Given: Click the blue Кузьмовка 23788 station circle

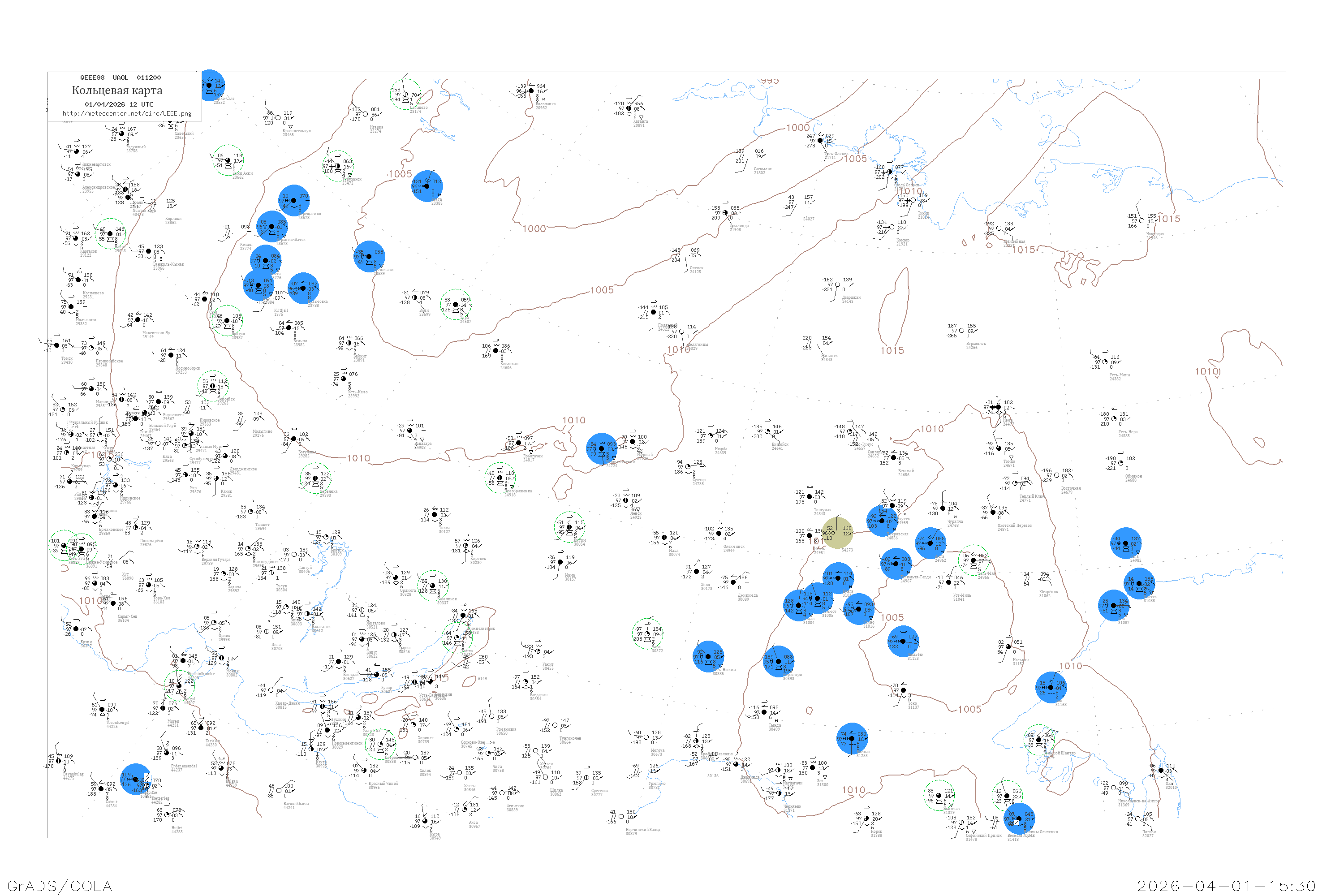Looking at the screenshot, I should 303,288.
